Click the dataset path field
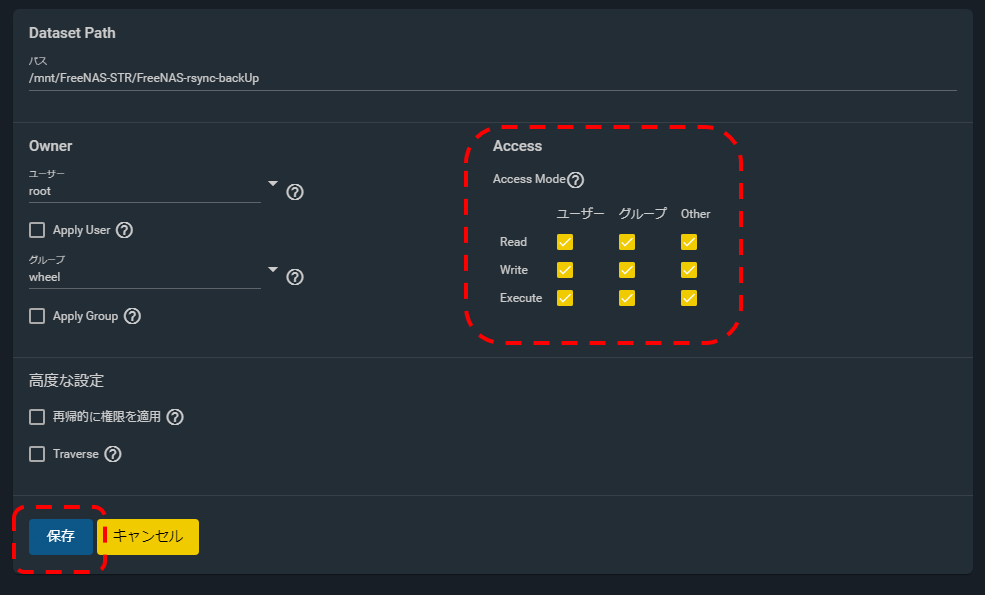 [492, 78]
